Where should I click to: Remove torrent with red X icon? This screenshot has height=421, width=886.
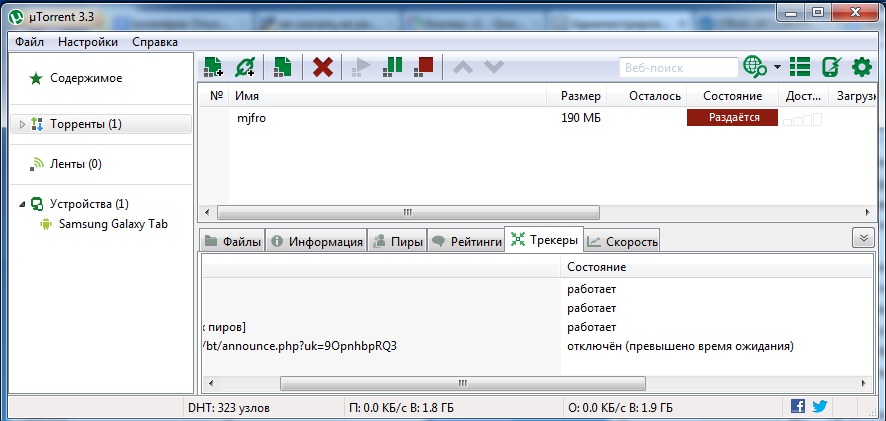tap(322, 67)
